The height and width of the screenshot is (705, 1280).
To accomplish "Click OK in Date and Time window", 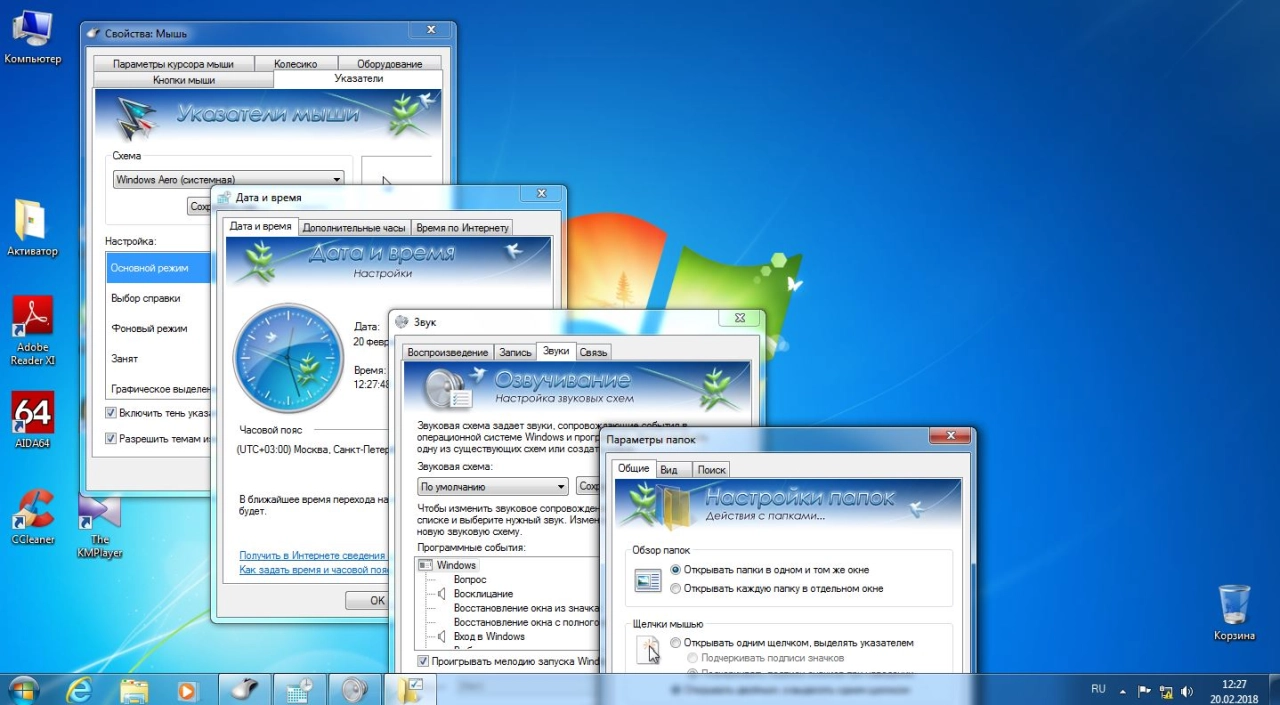I will (368, 600).
